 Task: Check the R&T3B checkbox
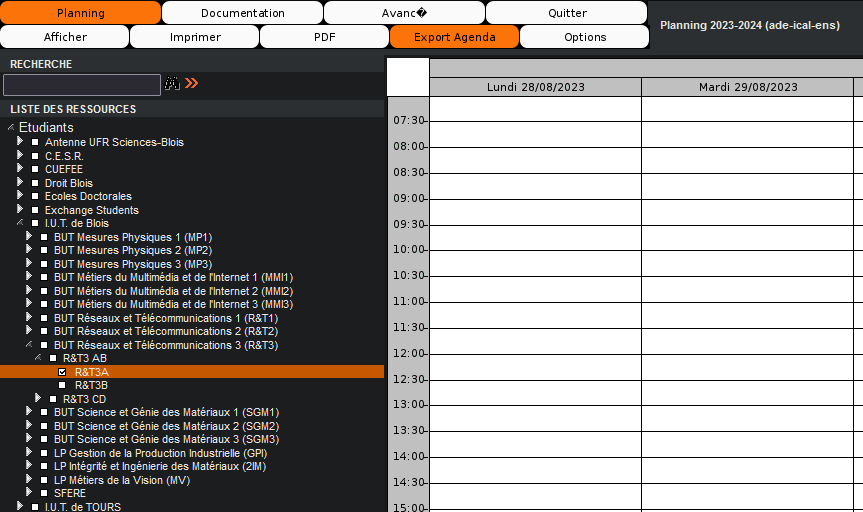click(x=62, y=385)
